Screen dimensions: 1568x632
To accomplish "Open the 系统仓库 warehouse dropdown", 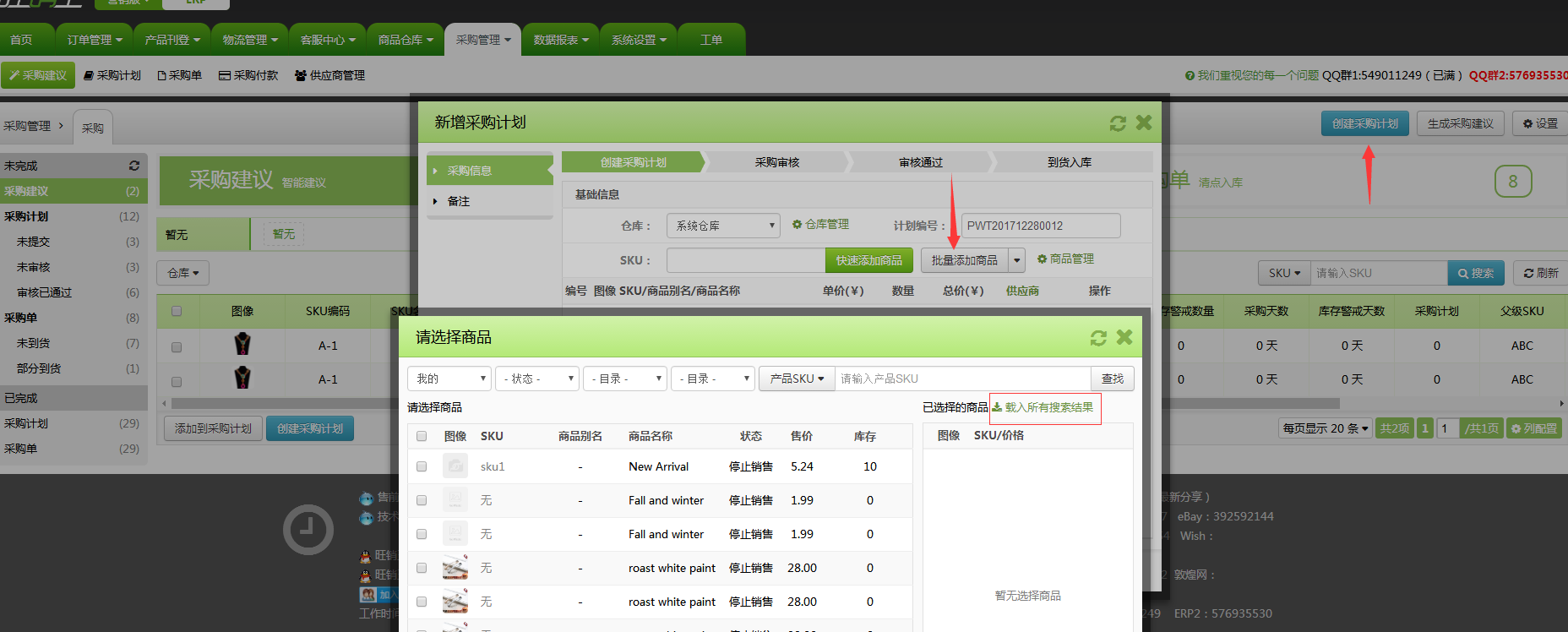I will coord(722,226).
